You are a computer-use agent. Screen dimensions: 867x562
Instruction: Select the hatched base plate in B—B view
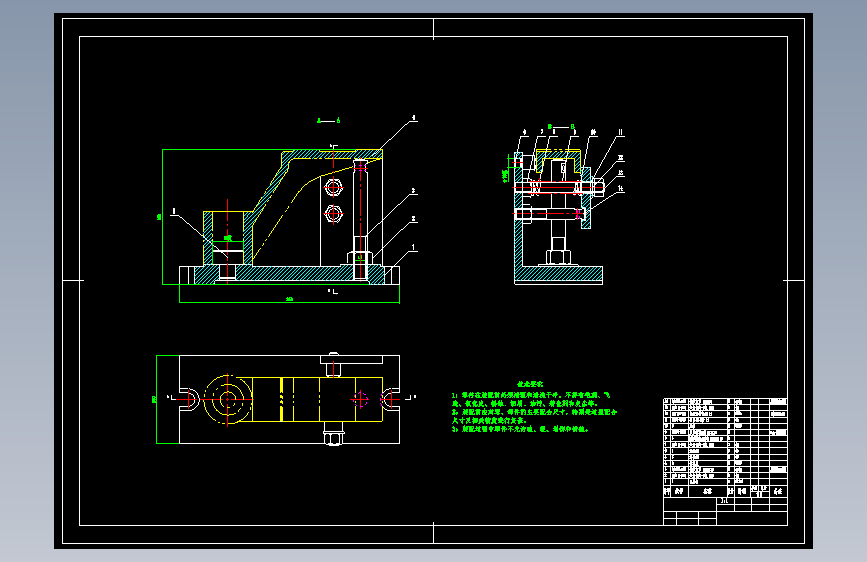pos(558,274)
